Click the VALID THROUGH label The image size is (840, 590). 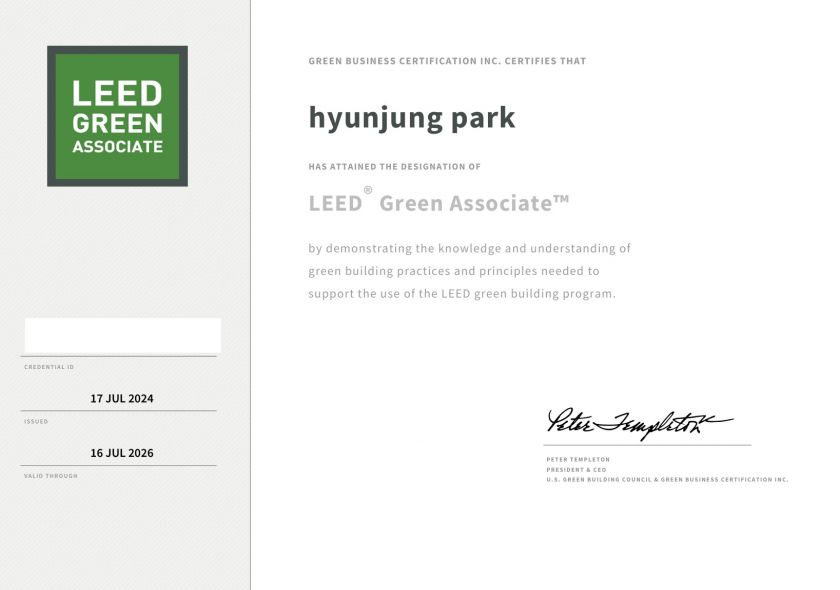click(51, 476)
